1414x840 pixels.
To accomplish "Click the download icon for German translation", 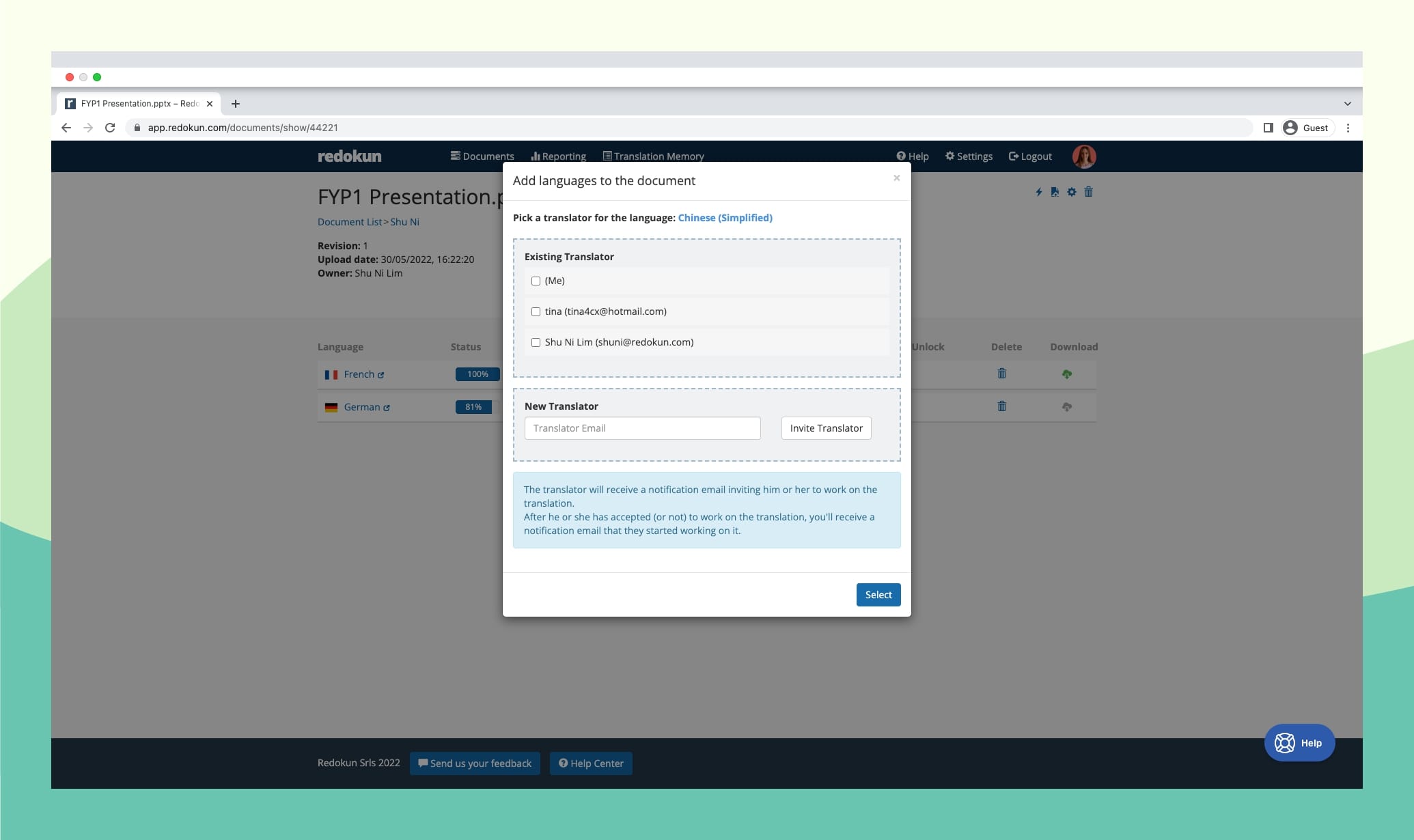I will tap(1068, 405).
